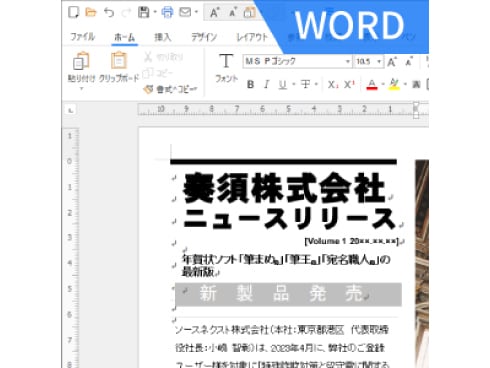
Task: Decrease font size in ribbon
Action: click(x=409, y=62)
